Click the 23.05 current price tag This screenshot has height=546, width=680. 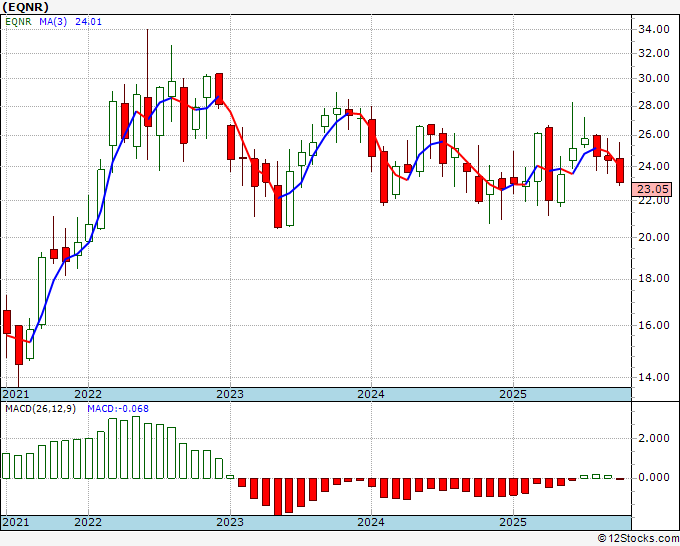(x=653, y=189)
